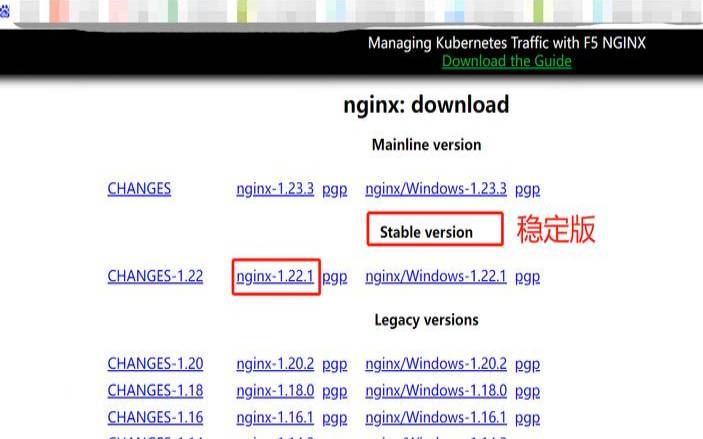The image size is (703, 439).
Task: Download nginx-1.23.3 source
Action: tap(275, 189)
